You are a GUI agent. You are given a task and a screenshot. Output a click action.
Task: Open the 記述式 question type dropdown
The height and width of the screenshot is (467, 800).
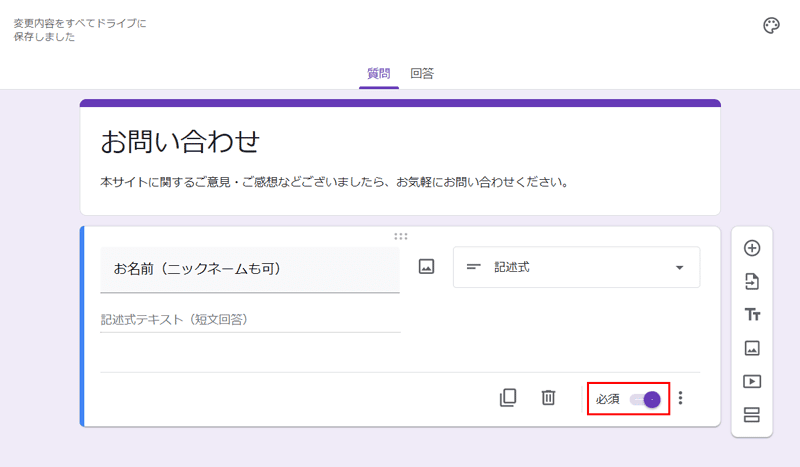[x=577, y=267]
